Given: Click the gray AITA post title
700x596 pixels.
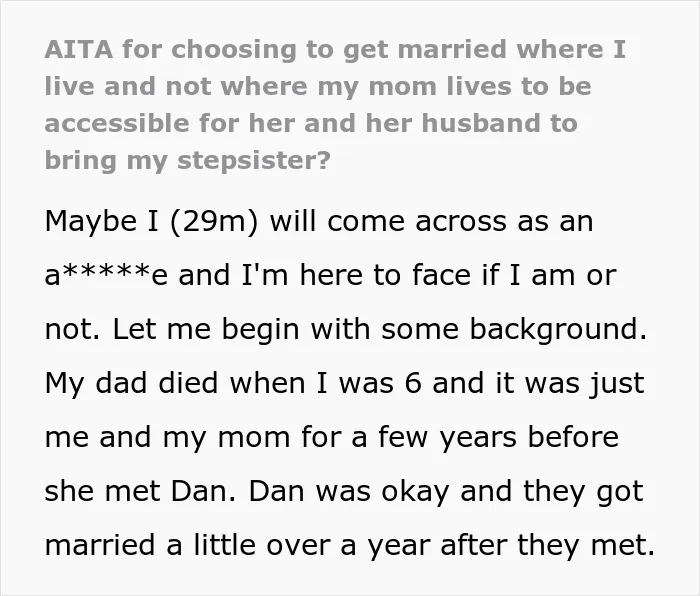Looking at the screenshot, I should coord(335,104).
